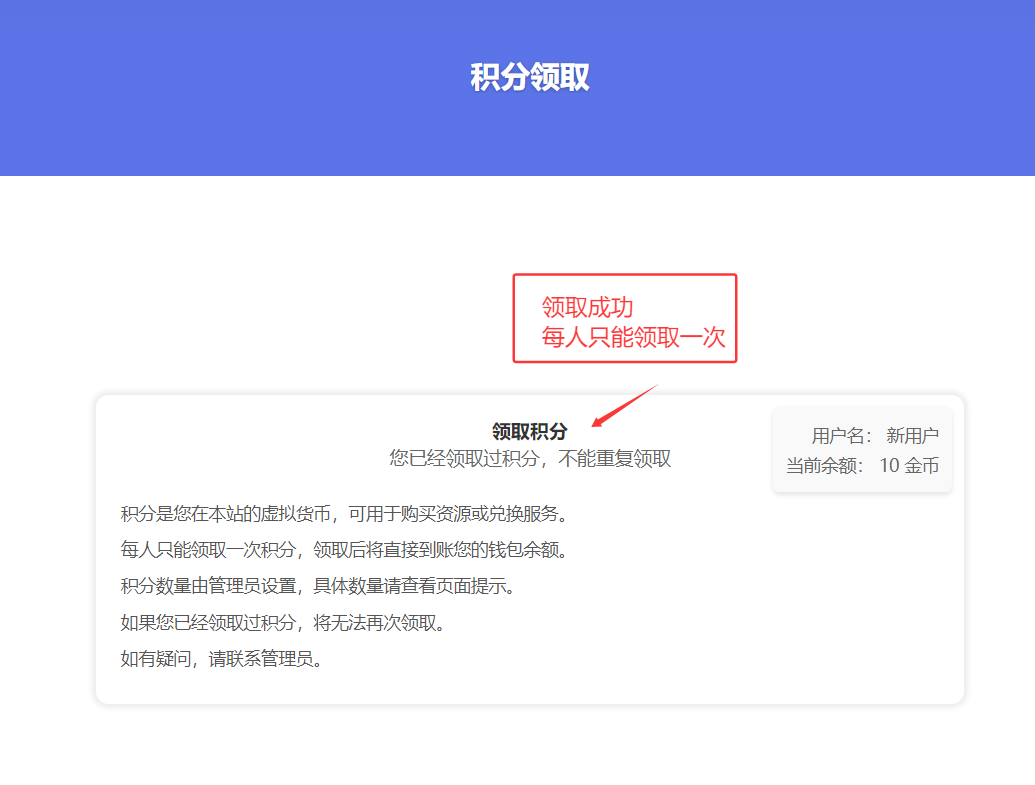The image size is (1035, 785).
Task: Click the line saying 将无法再次领取
Action: [x=282, y=623]
